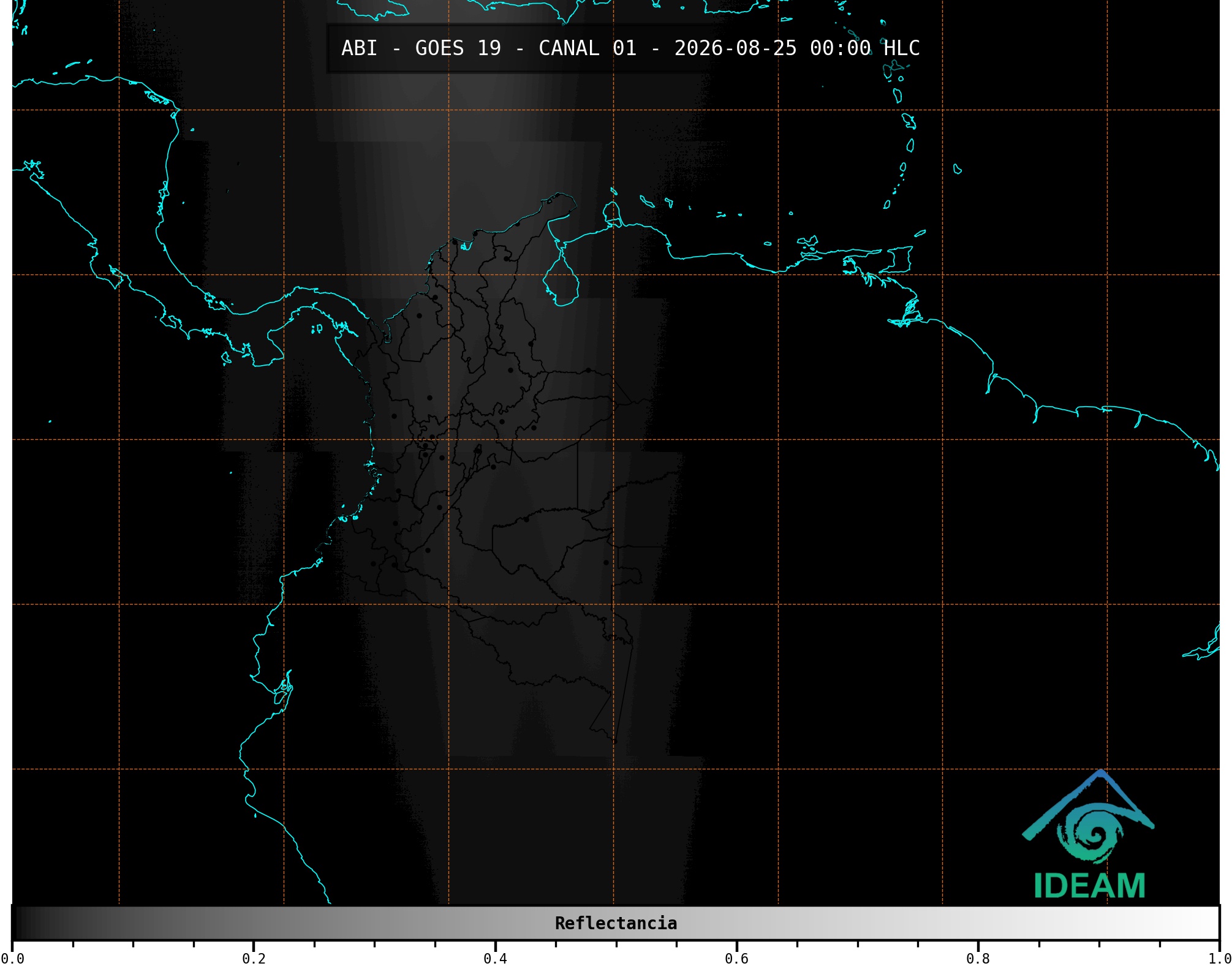The height and width of the screenshot is (966, 1232).
Task: Click the date text 2026-08-25 00:00 HLC
Action: pyautogui.click(x=797, y=48)
